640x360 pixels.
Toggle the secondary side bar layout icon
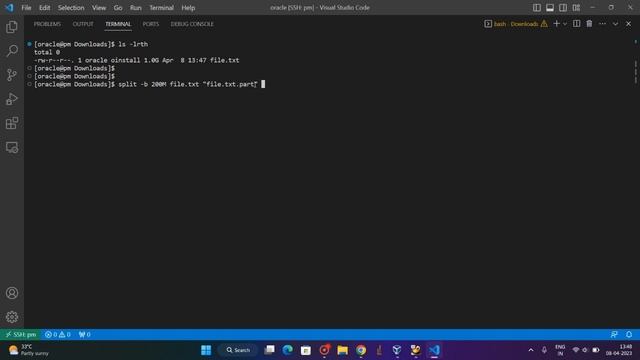tap(563, 7)
